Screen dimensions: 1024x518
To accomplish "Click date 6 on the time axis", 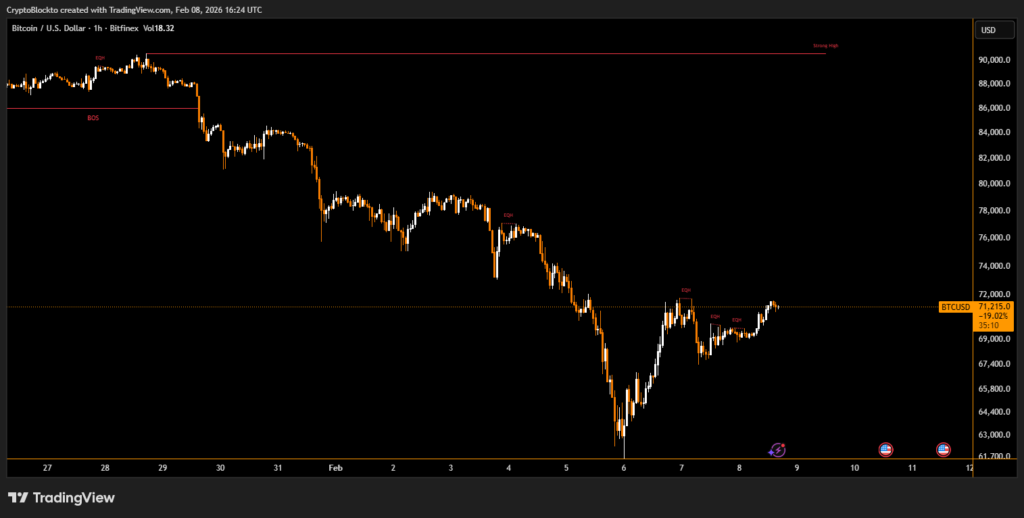I will pyautogui.click(x=623, y=467).
